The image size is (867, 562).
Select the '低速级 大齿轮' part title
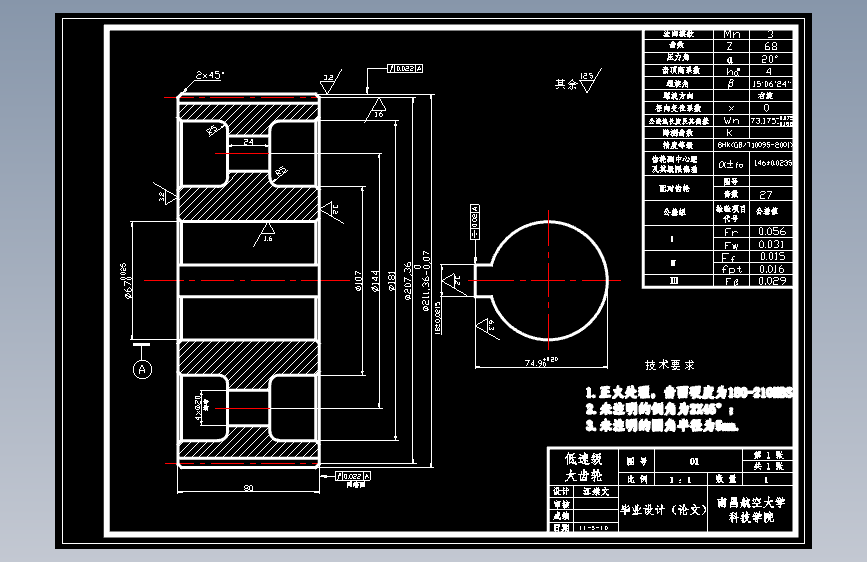pos(583,467)
